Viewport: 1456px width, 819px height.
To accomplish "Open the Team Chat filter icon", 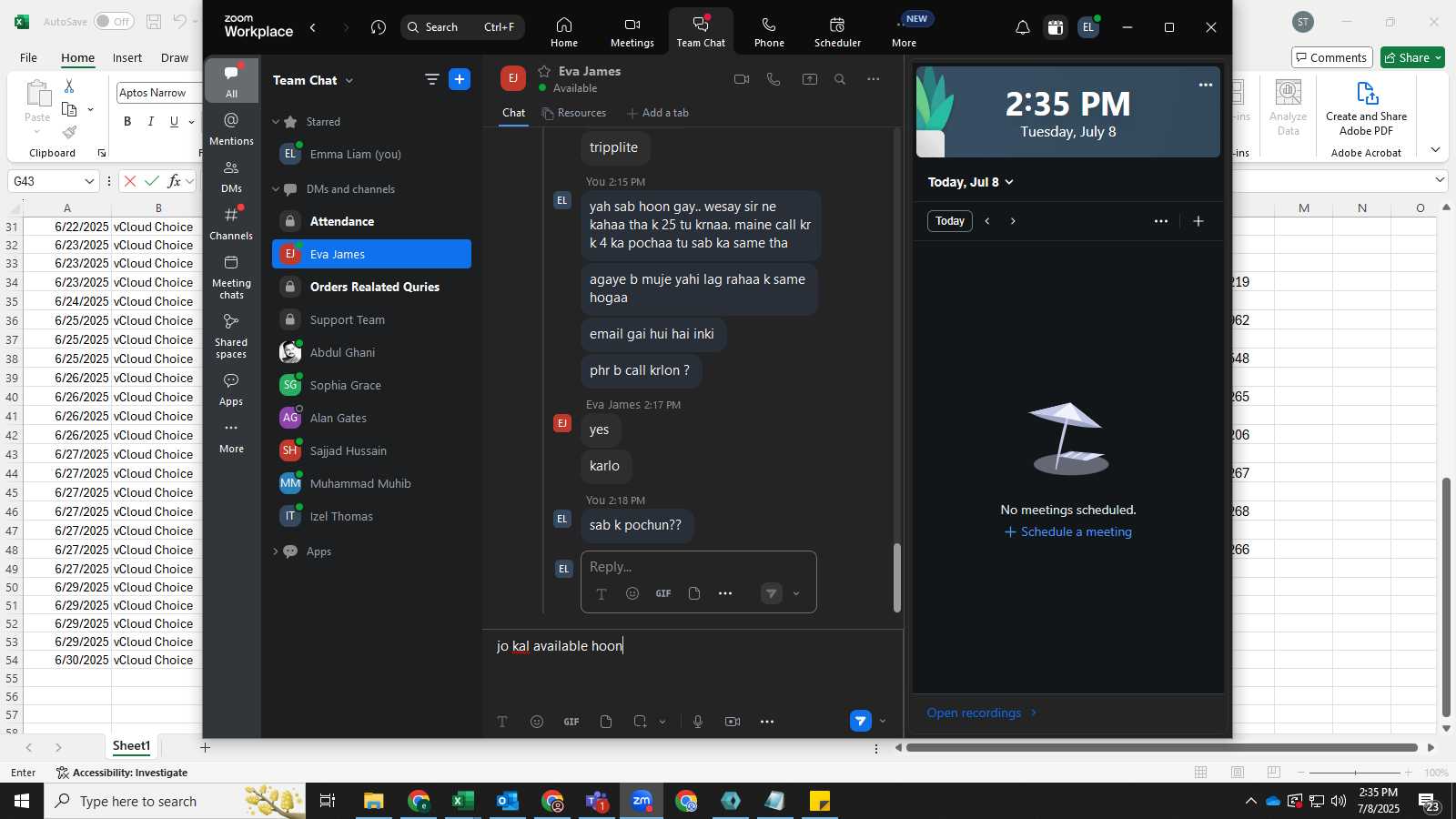I will pyautogui.click(x=432, y=79).
